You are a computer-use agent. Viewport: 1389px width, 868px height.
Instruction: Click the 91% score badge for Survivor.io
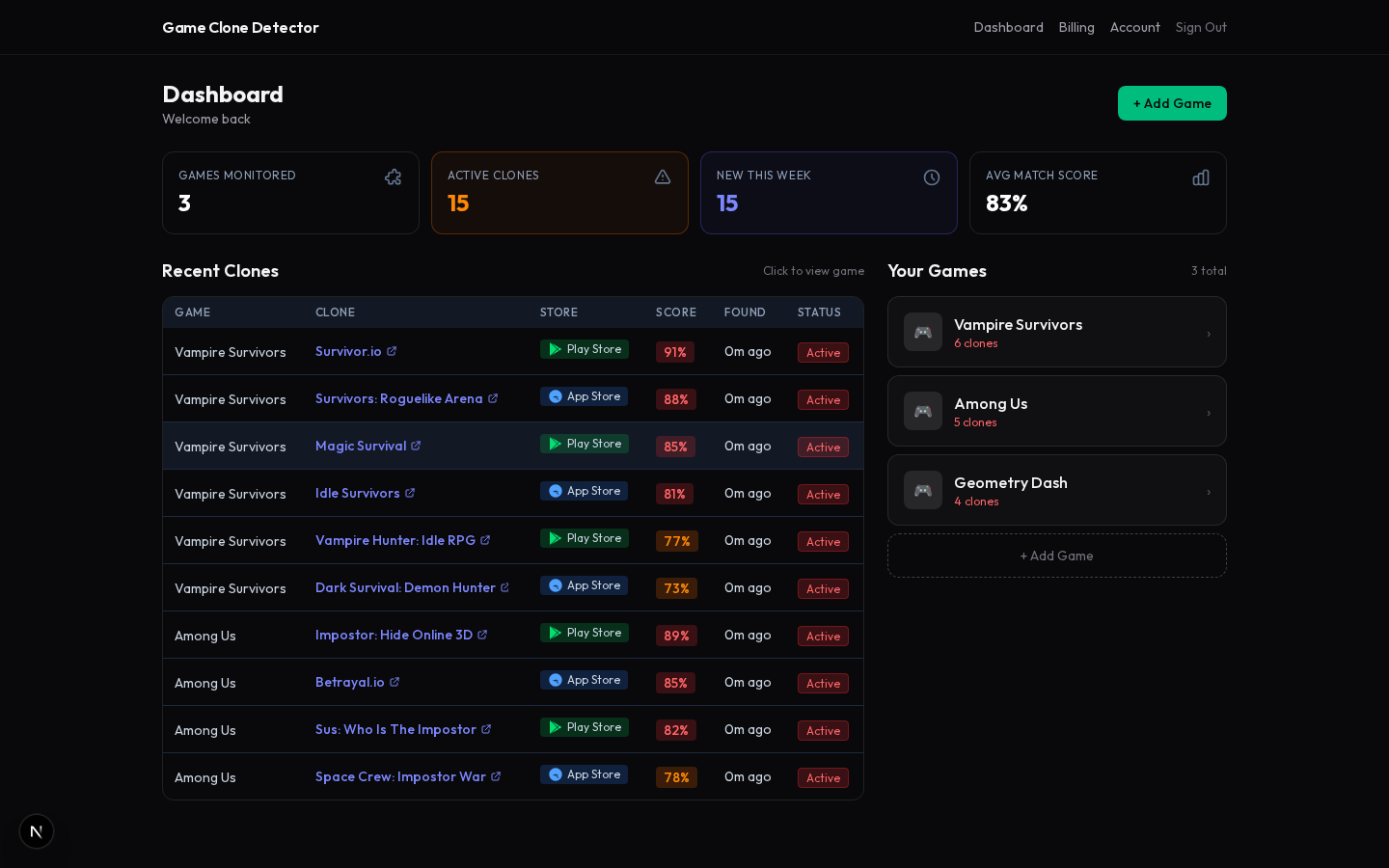[674, 352]
